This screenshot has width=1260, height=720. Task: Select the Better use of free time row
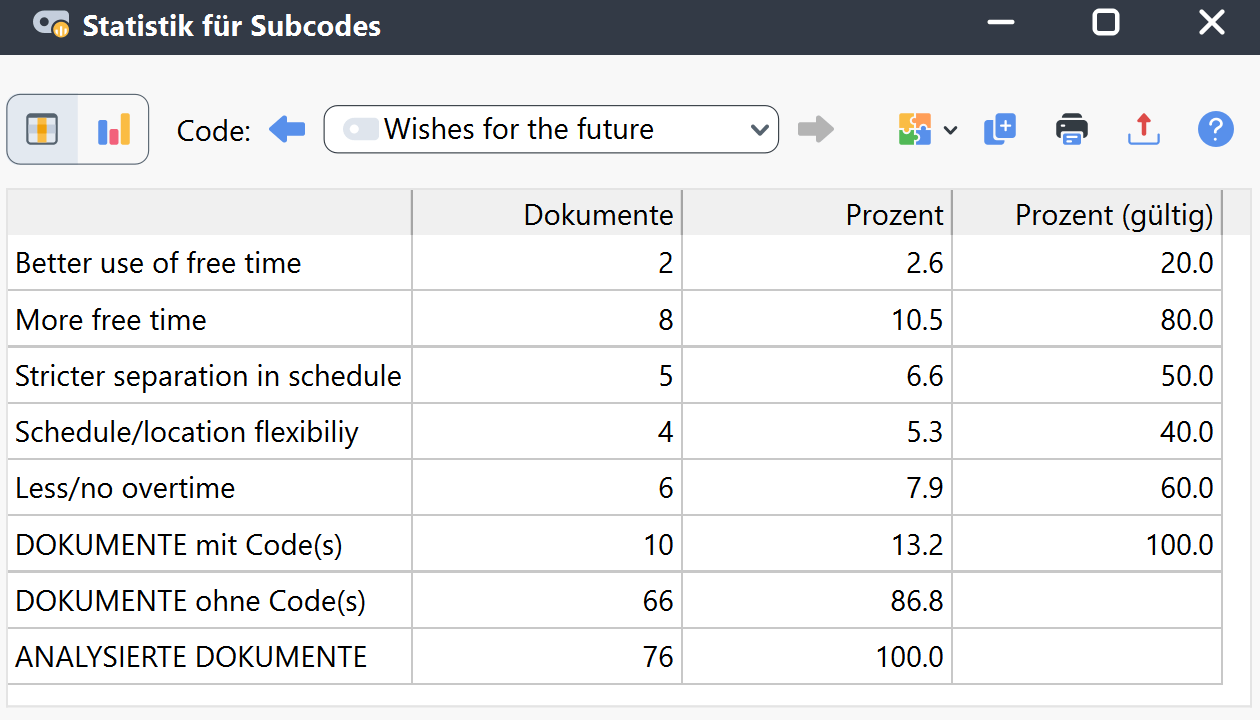(x=158, y=264)
